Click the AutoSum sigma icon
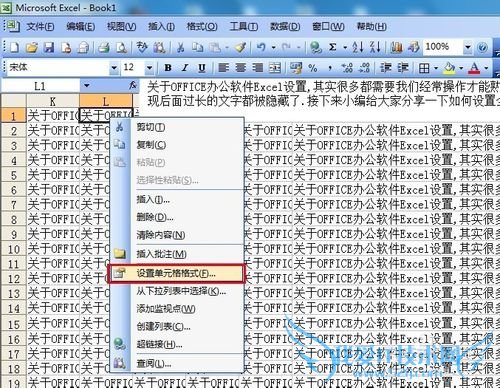 point(332,48)
